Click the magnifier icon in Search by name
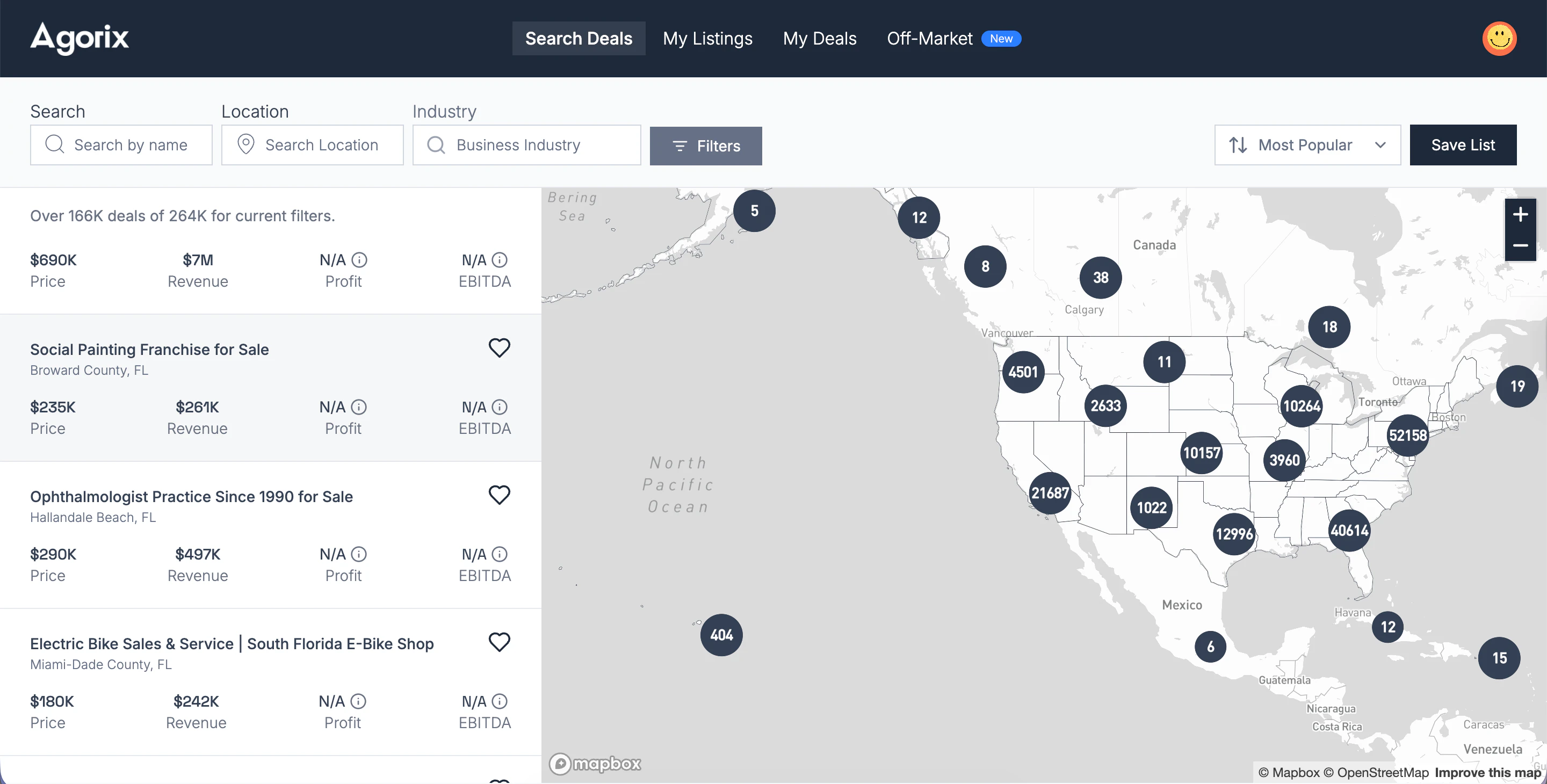1547x784 pixels. [55, 144]
